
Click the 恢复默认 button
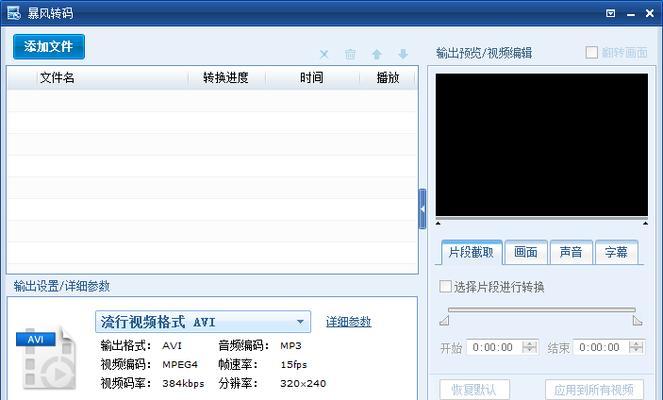474,389
